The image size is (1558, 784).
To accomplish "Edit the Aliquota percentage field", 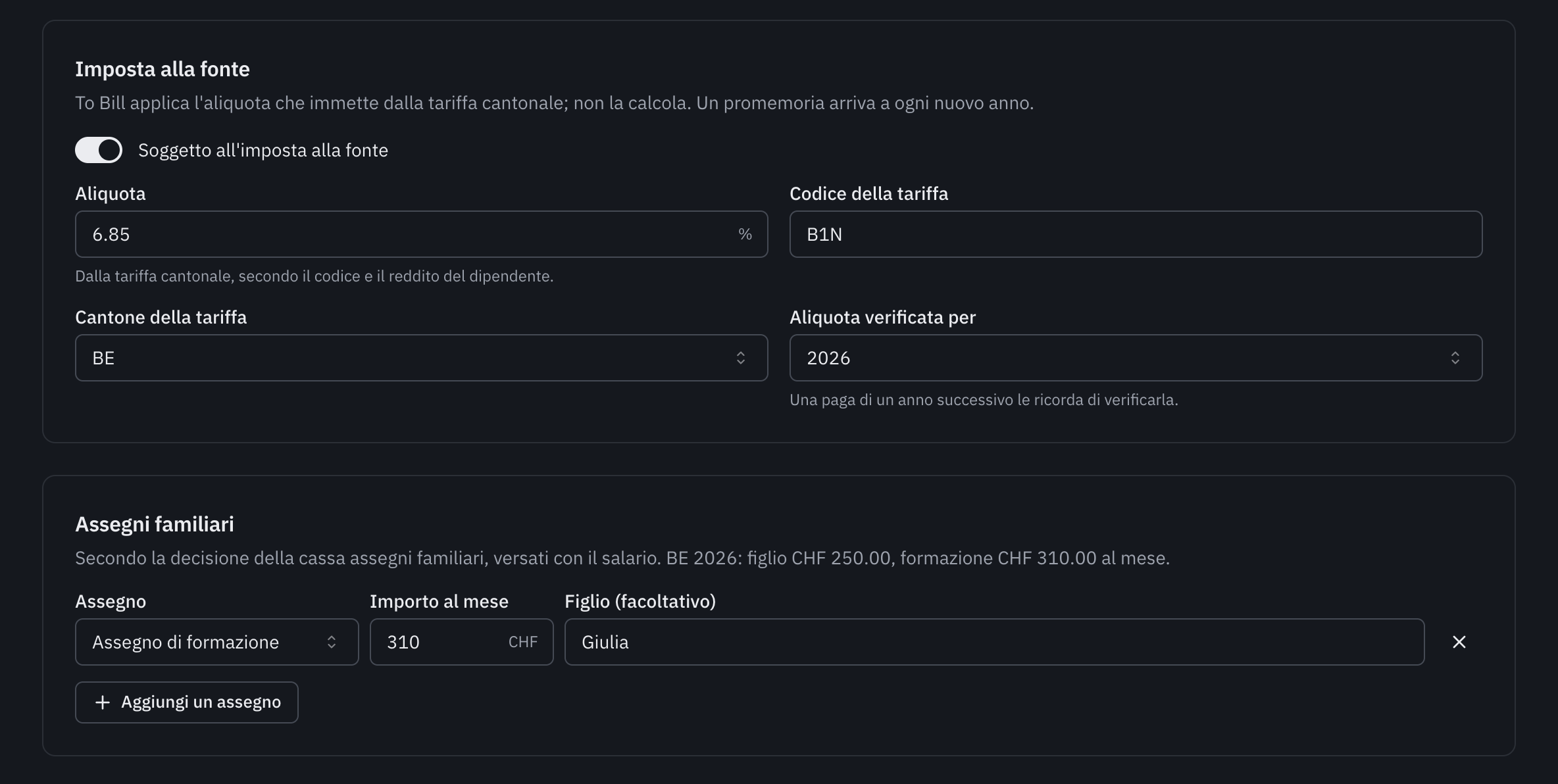I will click(x=421, y=234).
